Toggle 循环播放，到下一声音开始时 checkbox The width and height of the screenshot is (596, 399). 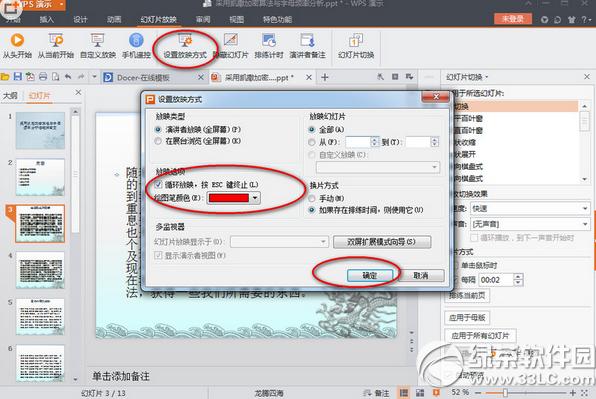coord(474,238)
